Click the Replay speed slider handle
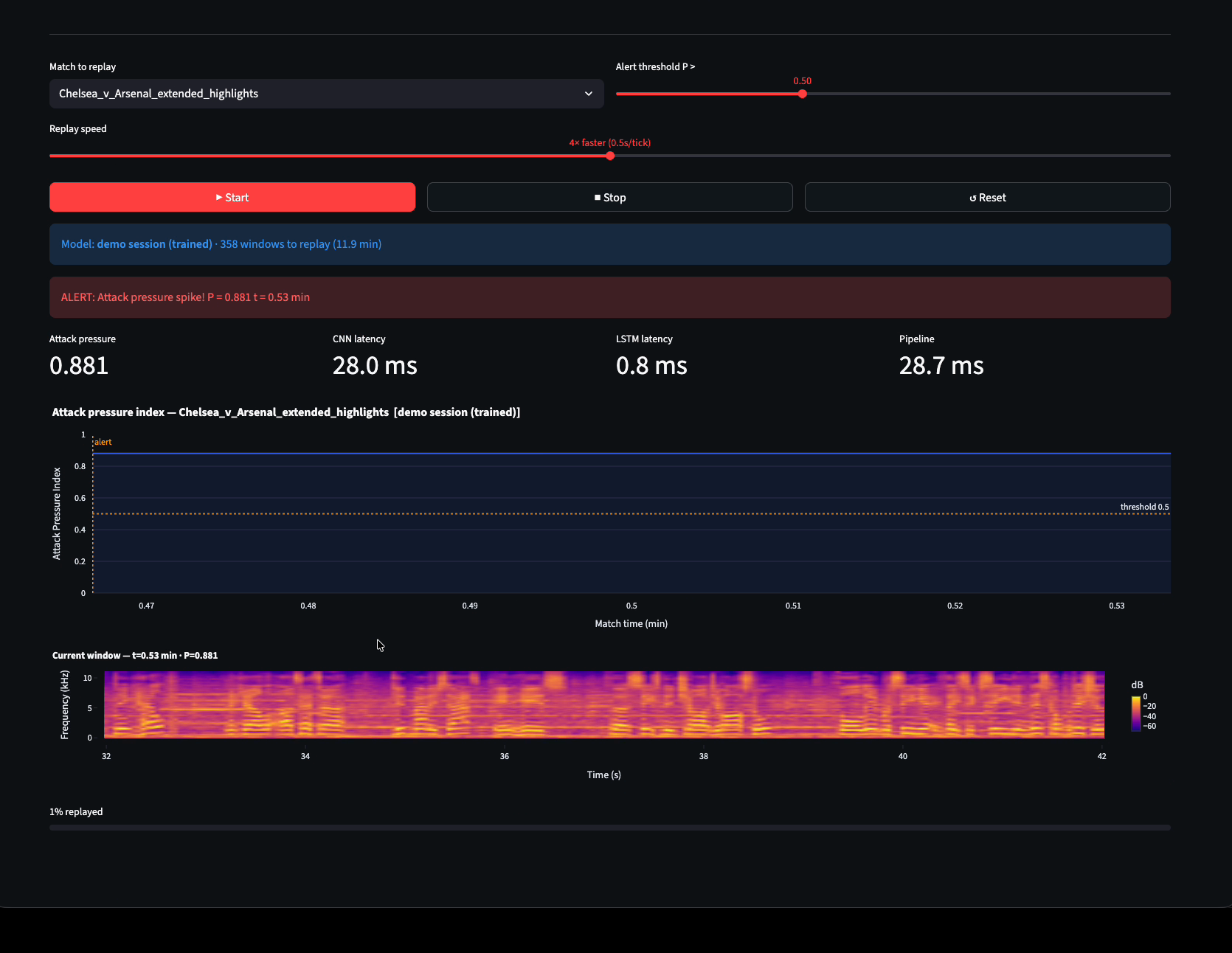 pos(610,156)
